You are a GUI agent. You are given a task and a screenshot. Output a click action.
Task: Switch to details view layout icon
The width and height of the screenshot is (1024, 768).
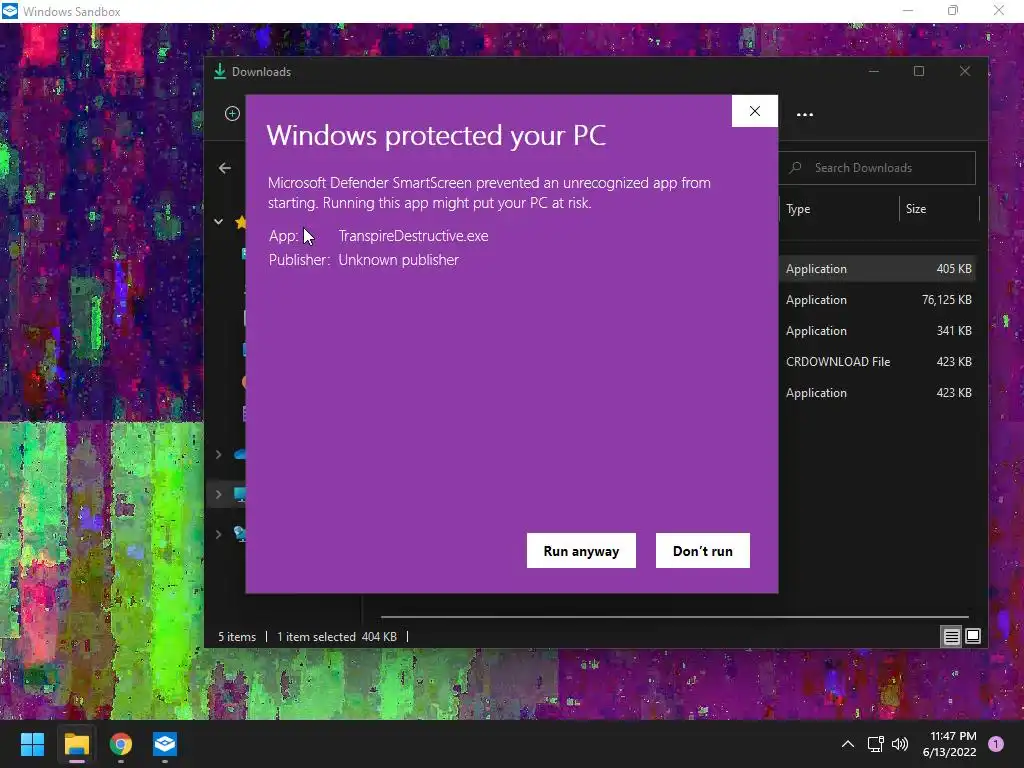pos(952,636)
